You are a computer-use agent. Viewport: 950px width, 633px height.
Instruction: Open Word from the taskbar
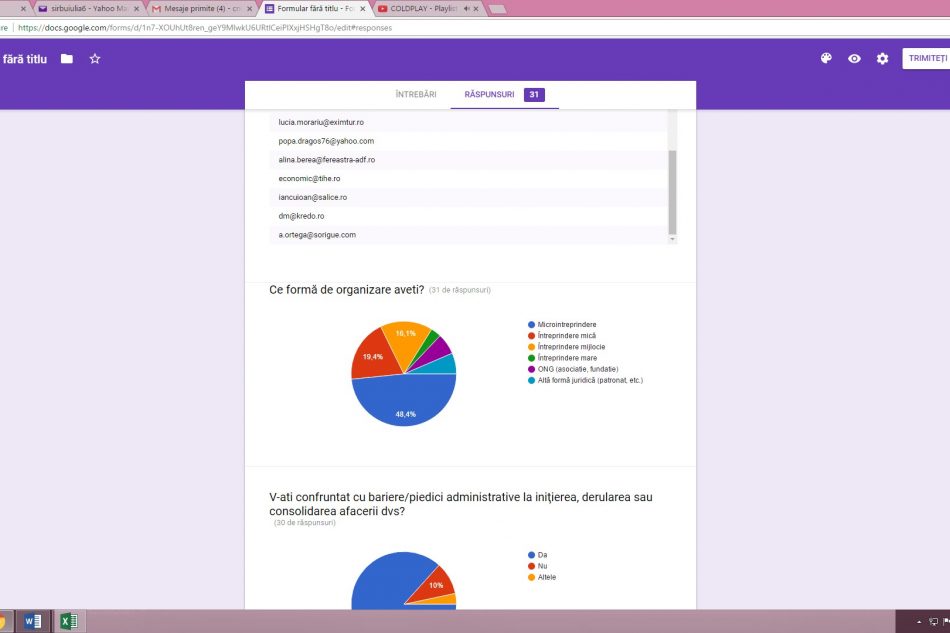tap(33, 621)
